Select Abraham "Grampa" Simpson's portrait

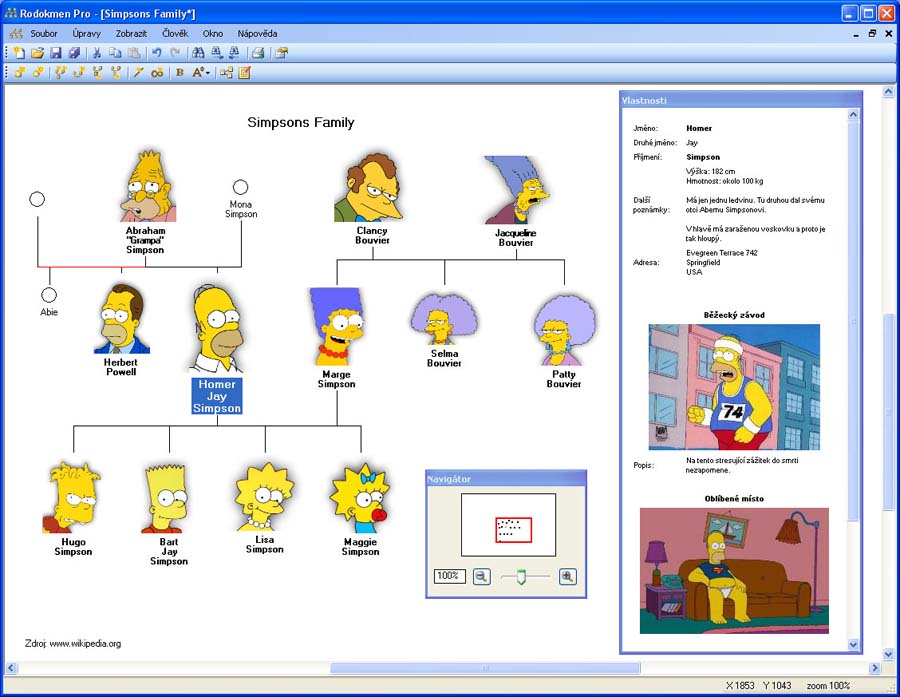[148, 186]
